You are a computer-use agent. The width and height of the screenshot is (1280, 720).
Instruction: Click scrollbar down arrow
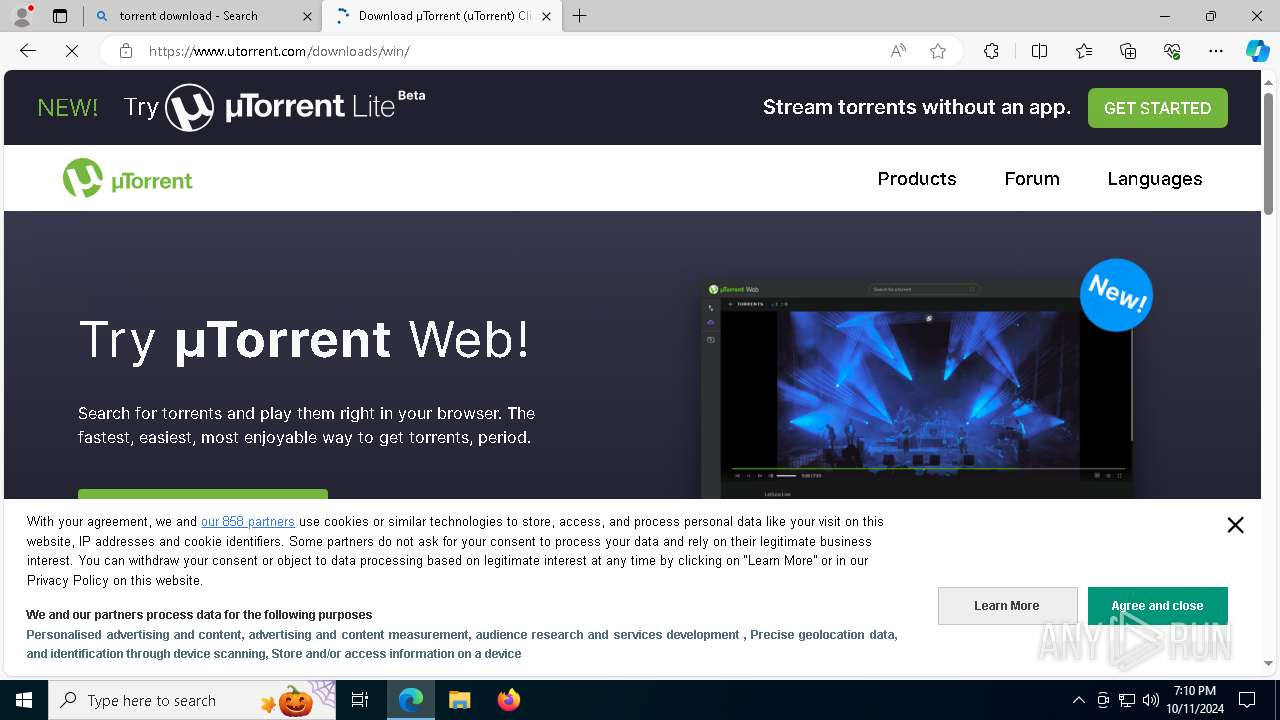tap(1268, 663)
